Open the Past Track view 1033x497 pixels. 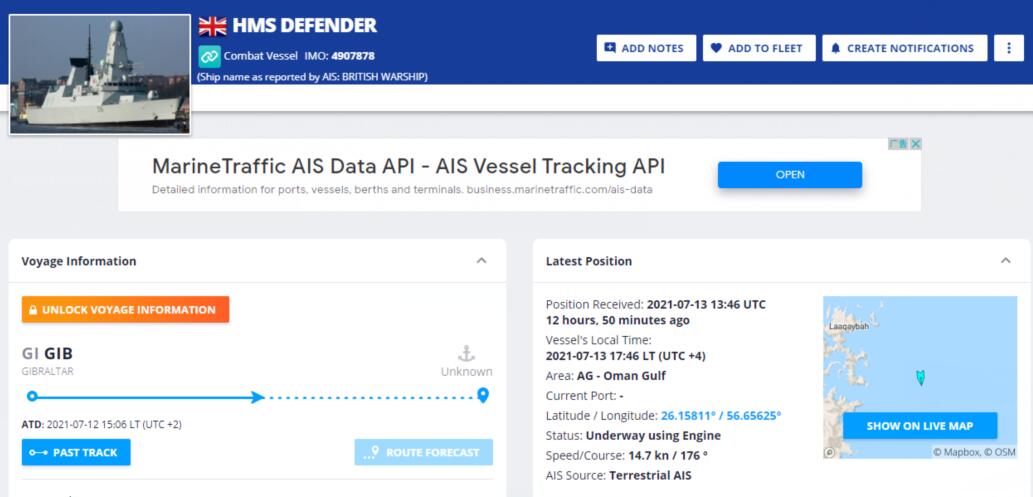coord(76,452)
